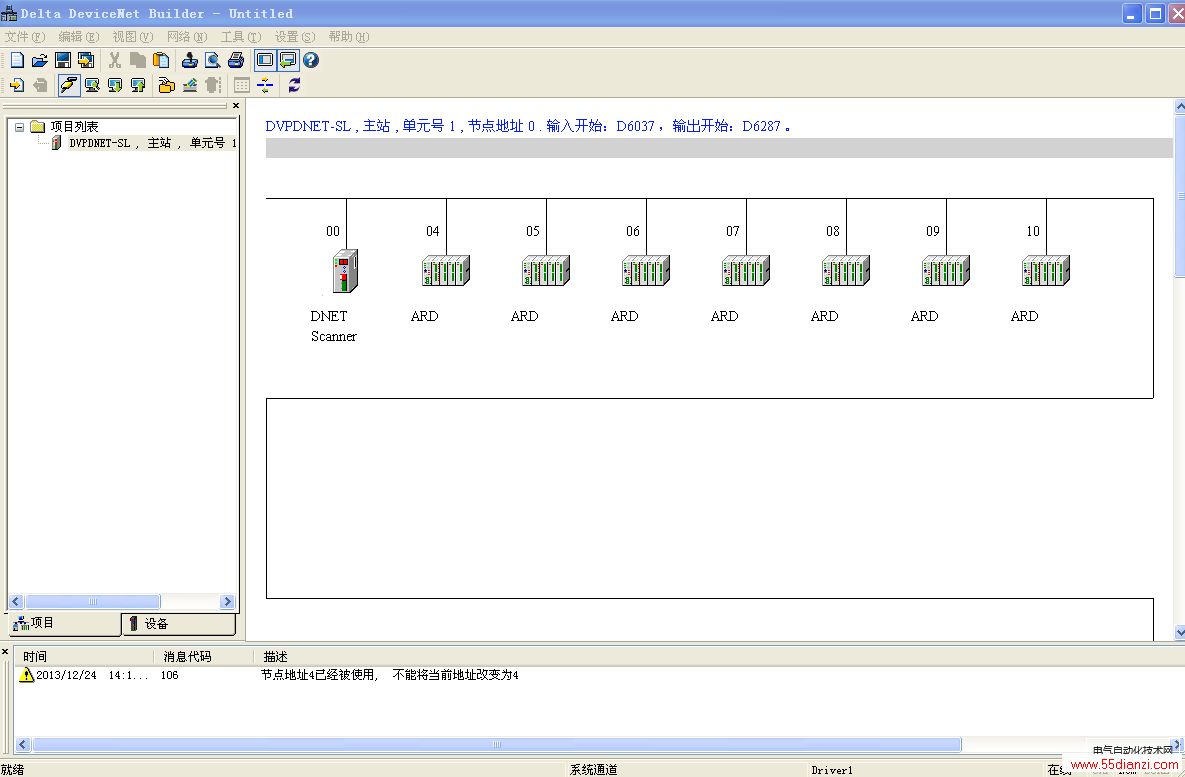The height and width of the screenshot is (777, 1185).
Task: Click the network view scroll up arrow
Action: [1180, 107]
